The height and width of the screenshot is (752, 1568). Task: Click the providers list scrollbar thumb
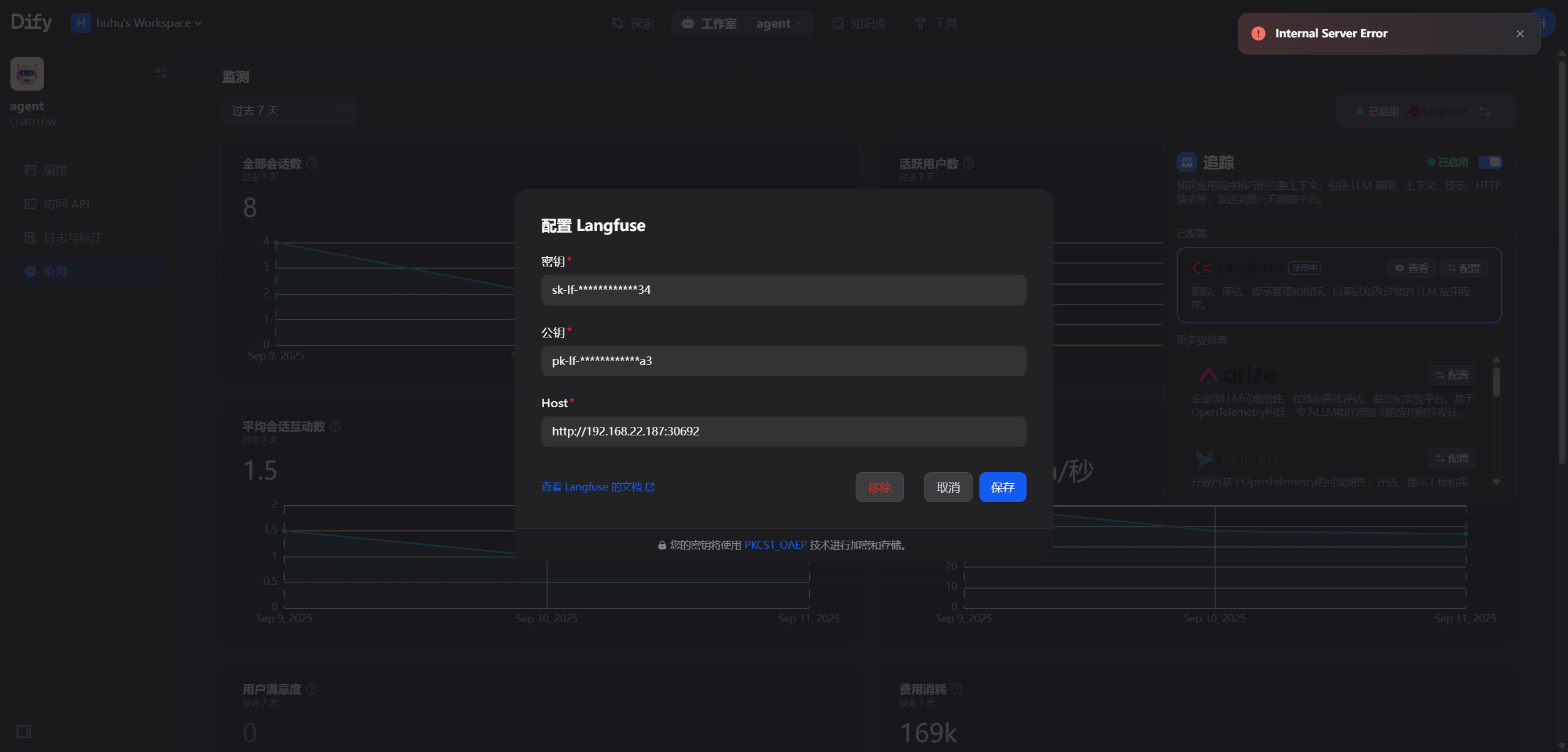click(1496, 382)
